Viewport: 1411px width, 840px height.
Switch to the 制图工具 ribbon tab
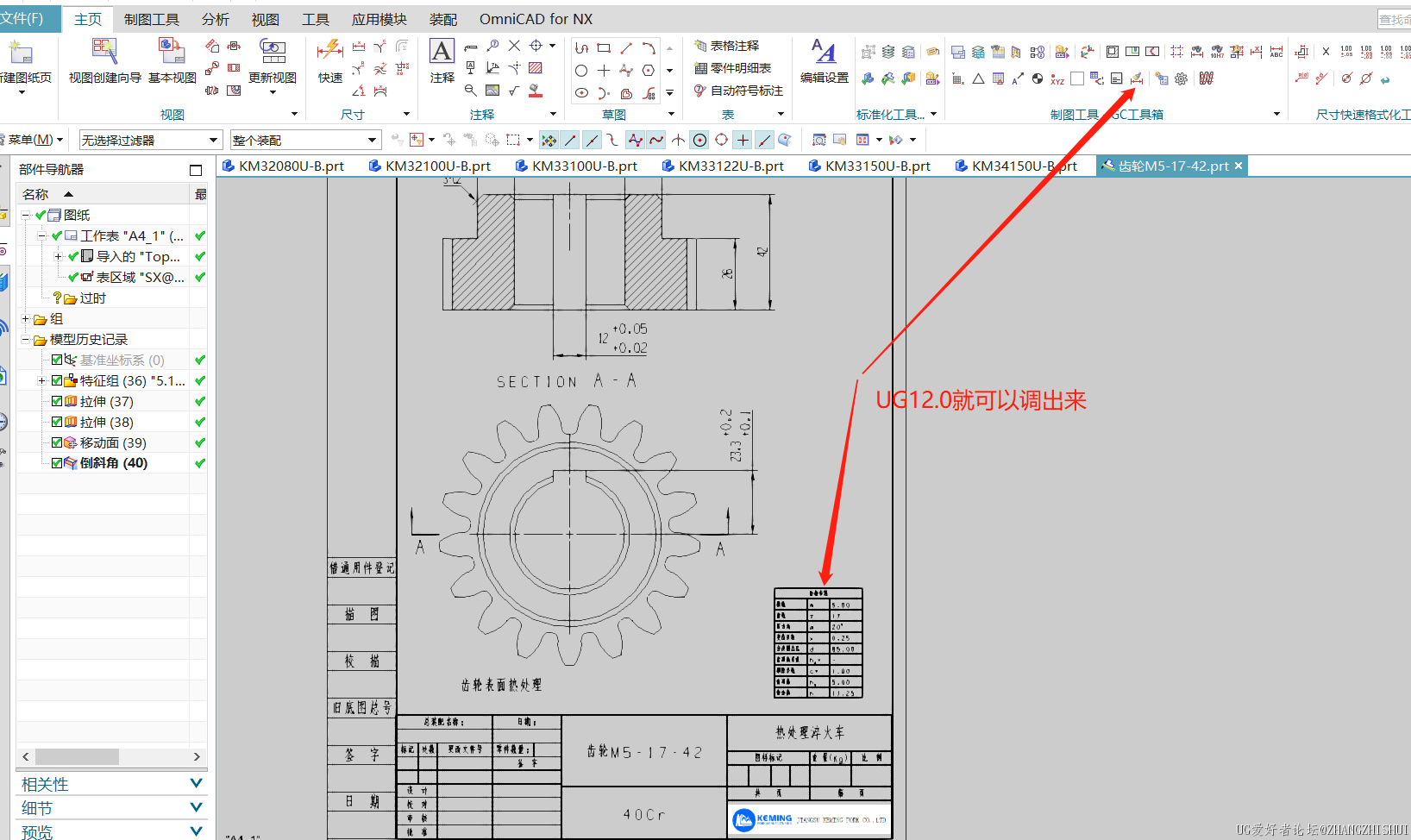pyautogui.click(x=152, y=19)
